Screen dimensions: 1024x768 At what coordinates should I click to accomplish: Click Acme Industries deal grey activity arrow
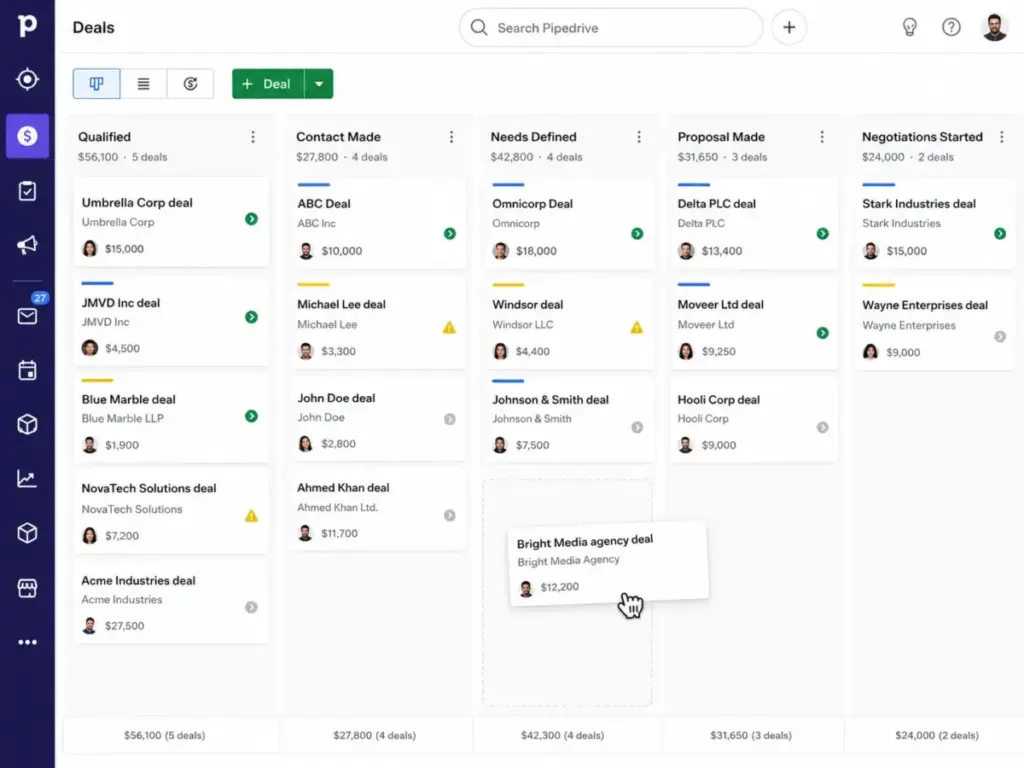(251, 607)
